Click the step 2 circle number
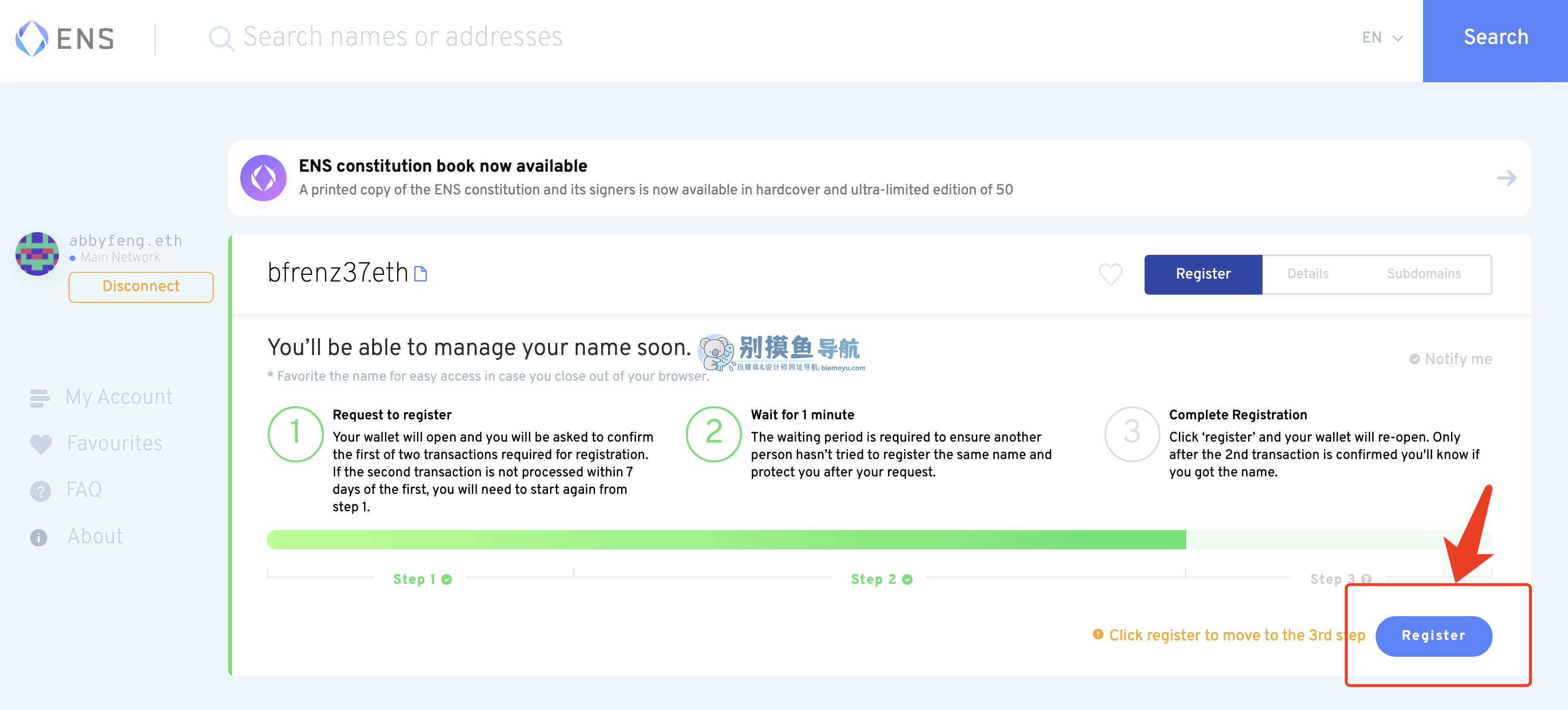The image size is (1568, 710). pos(713,434)
